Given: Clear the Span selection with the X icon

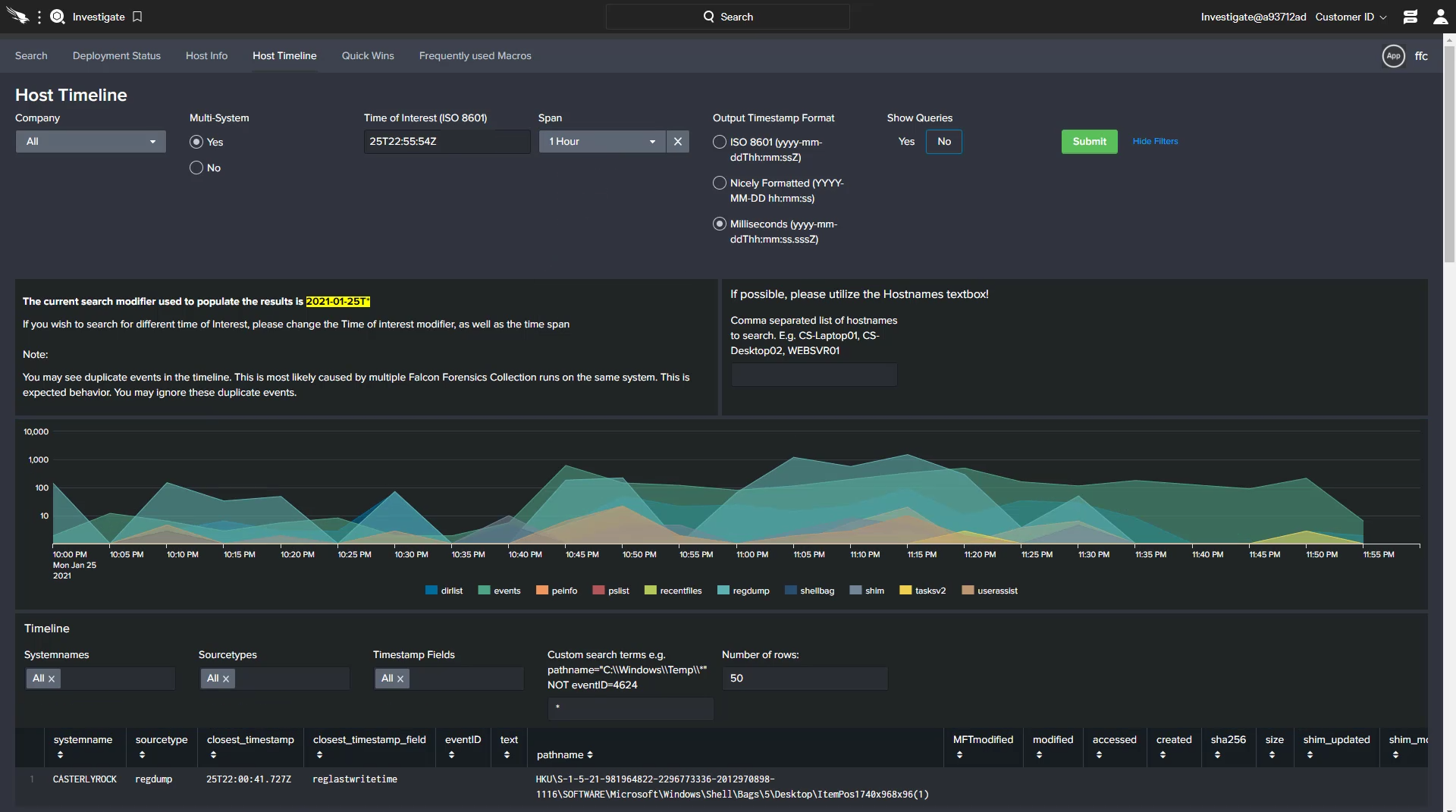Looking at the screenshot, I should (x=678, y=142).
